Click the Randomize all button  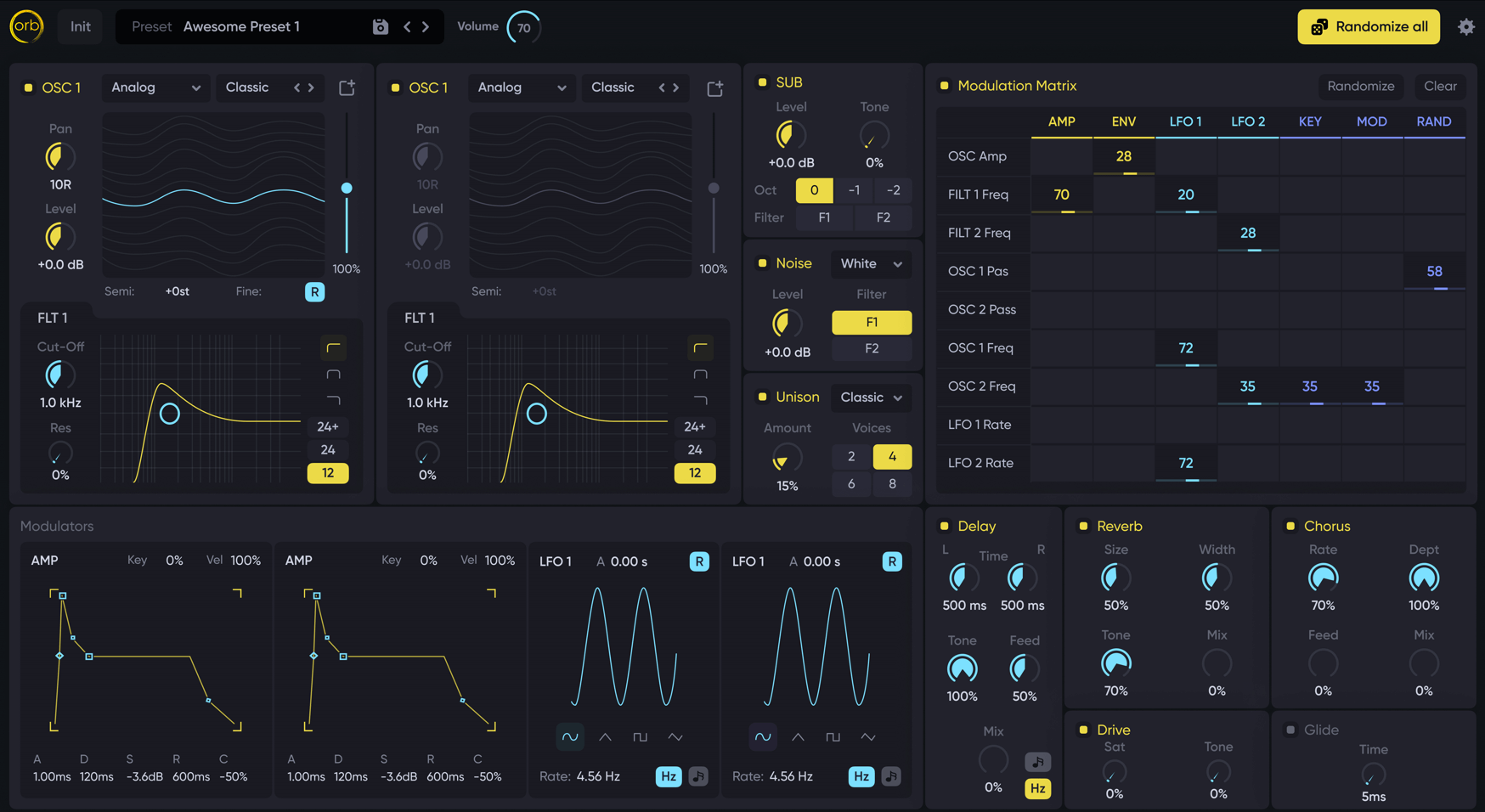[x=1368, y=26]
